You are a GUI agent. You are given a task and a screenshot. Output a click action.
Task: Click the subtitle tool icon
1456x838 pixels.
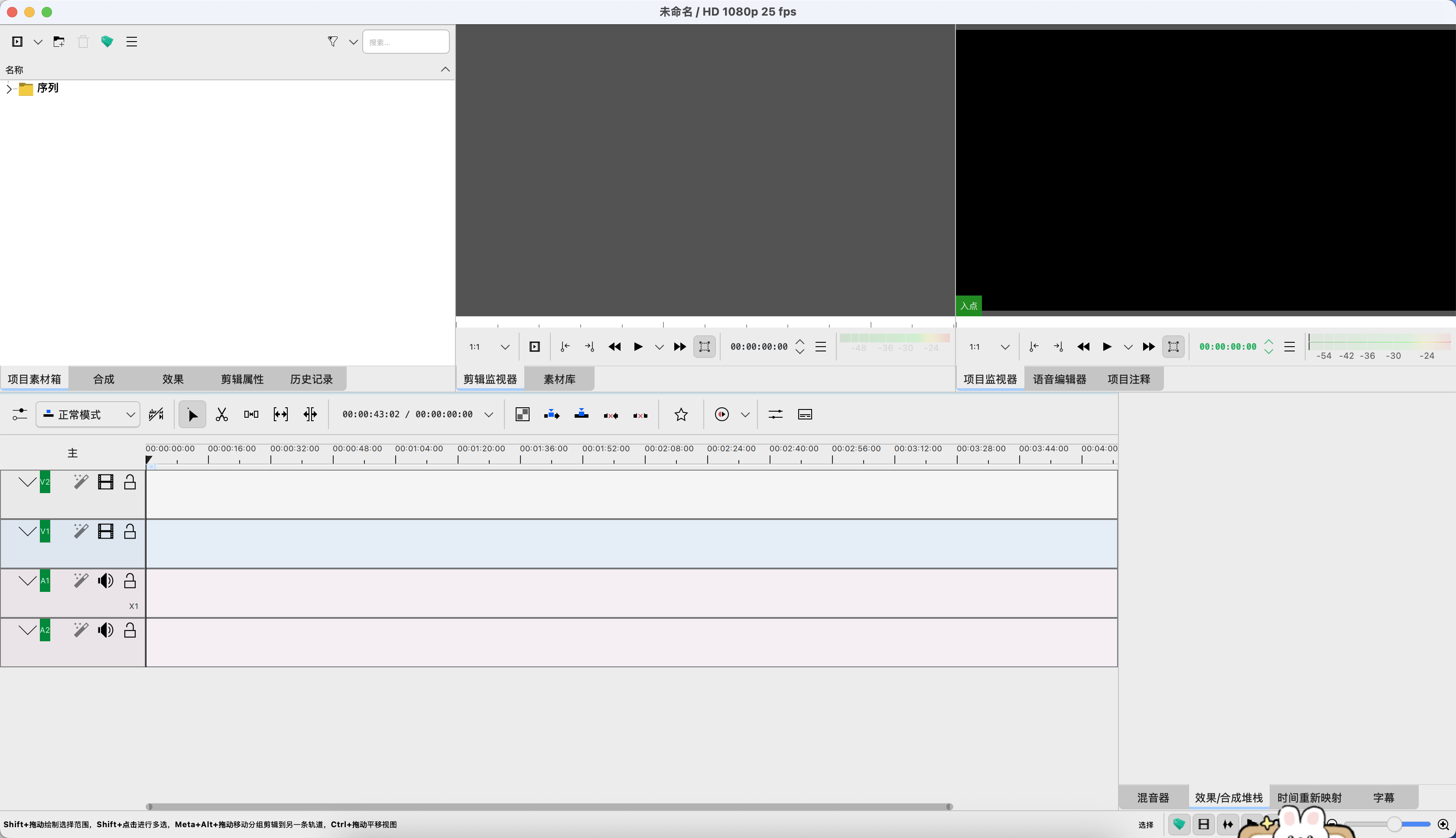click(x=805, y=414)
